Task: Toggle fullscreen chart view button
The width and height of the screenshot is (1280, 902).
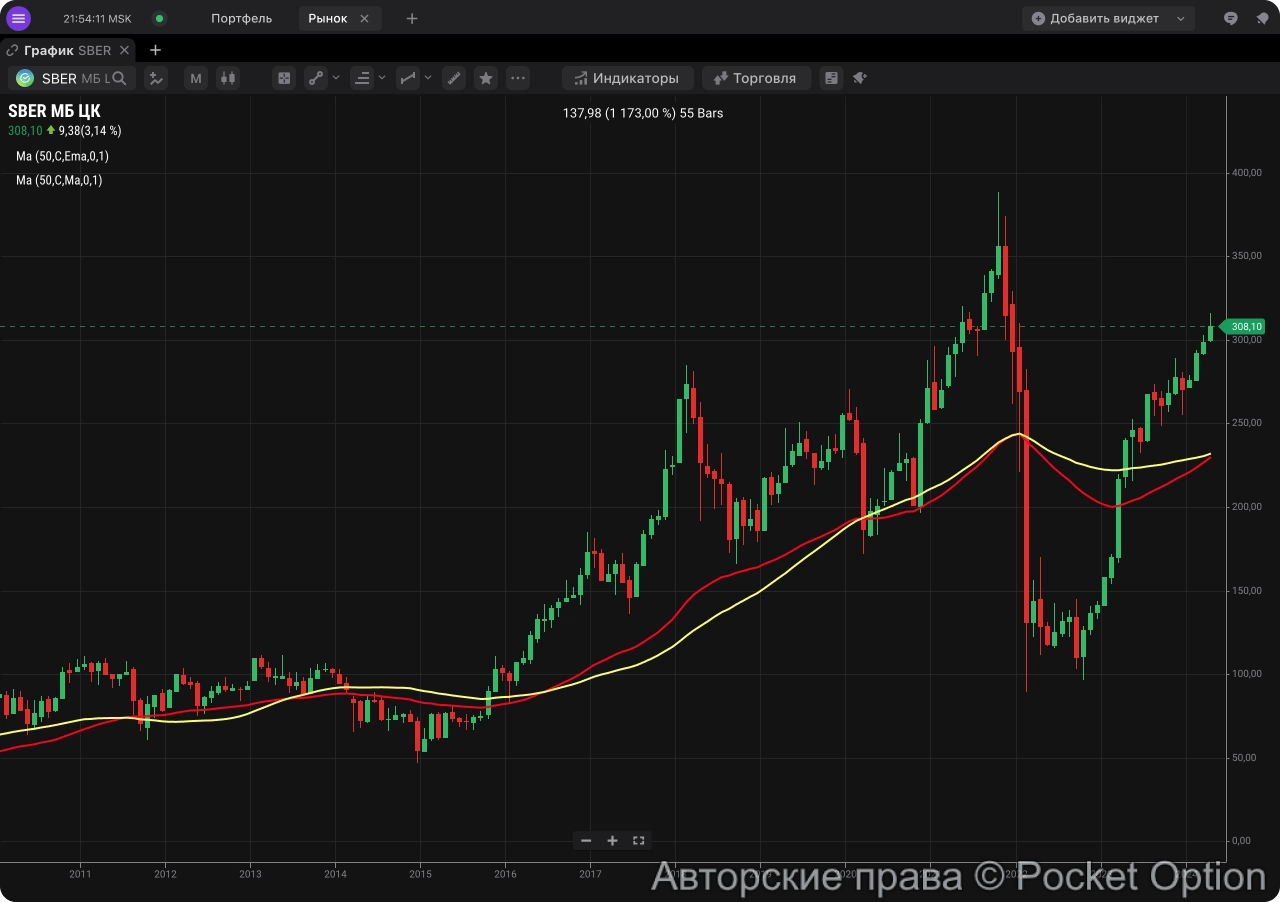Action: coord(638,840)
